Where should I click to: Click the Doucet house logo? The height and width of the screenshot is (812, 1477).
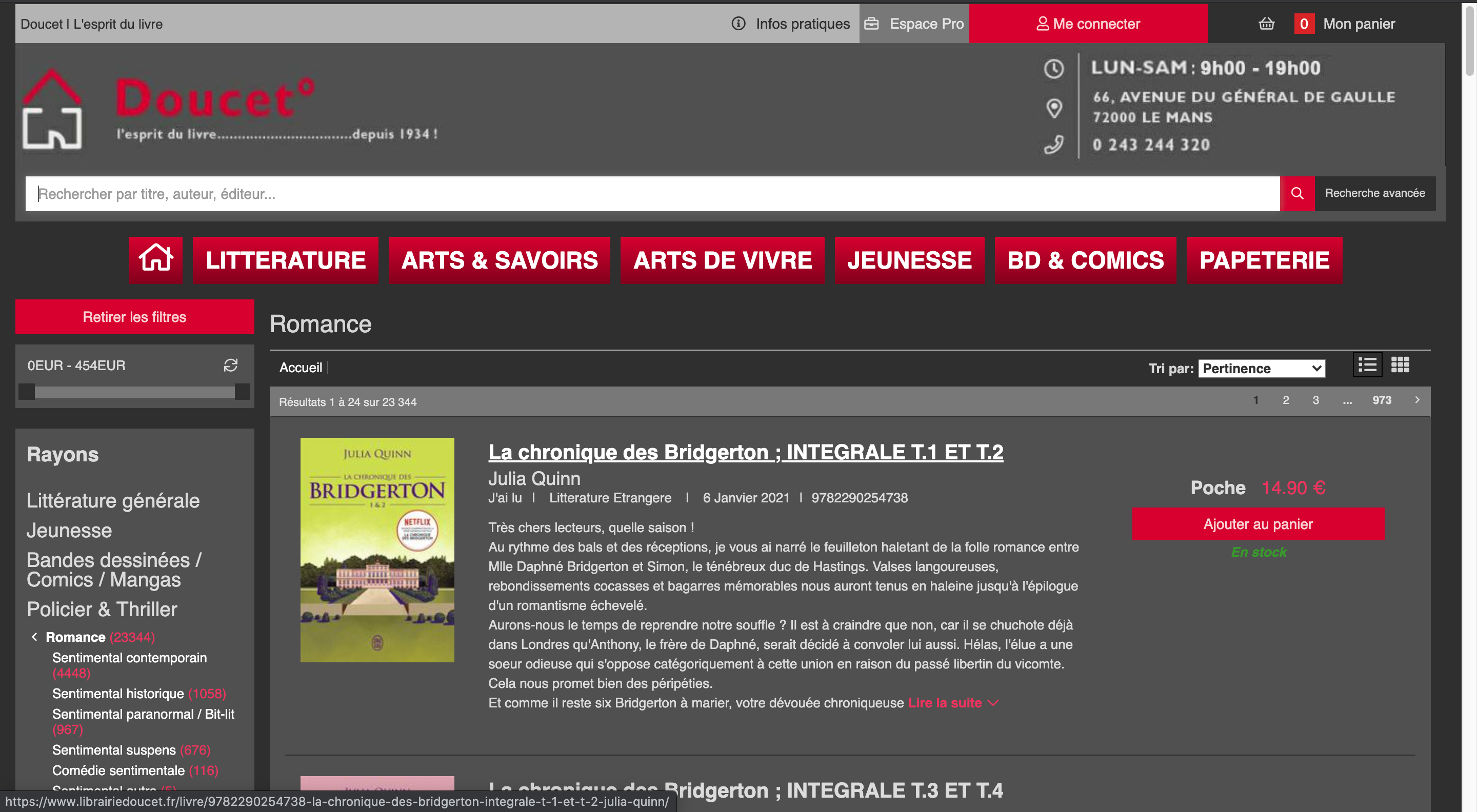52,110
